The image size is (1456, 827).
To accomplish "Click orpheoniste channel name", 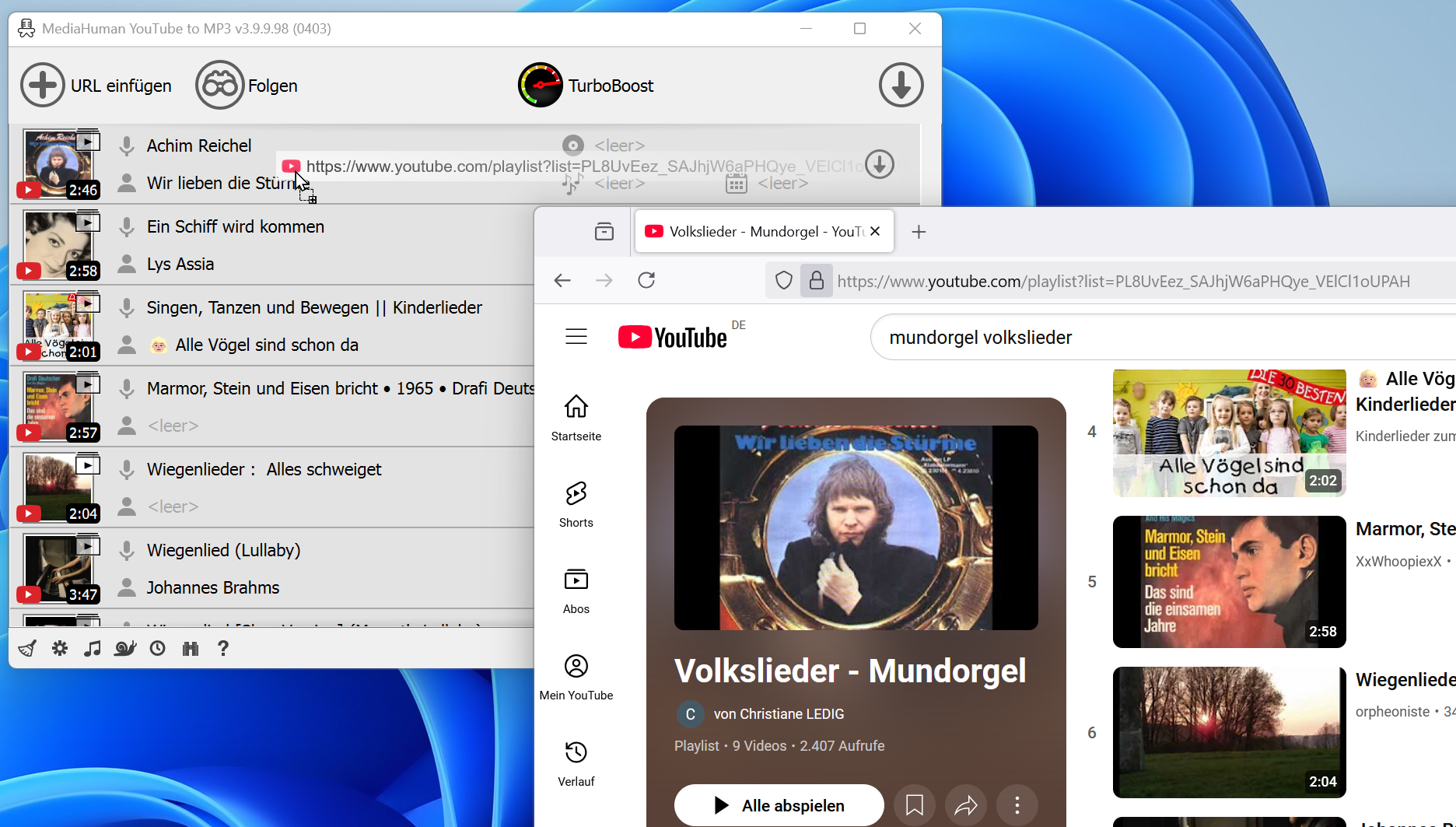I will coord(1392,711).
